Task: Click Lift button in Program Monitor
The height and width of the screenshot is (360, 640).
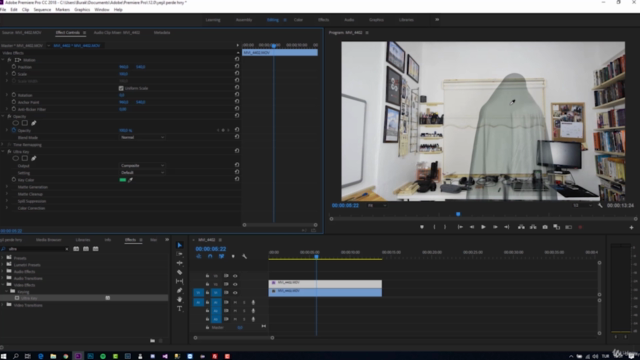Action: click(x=521, y=227)
